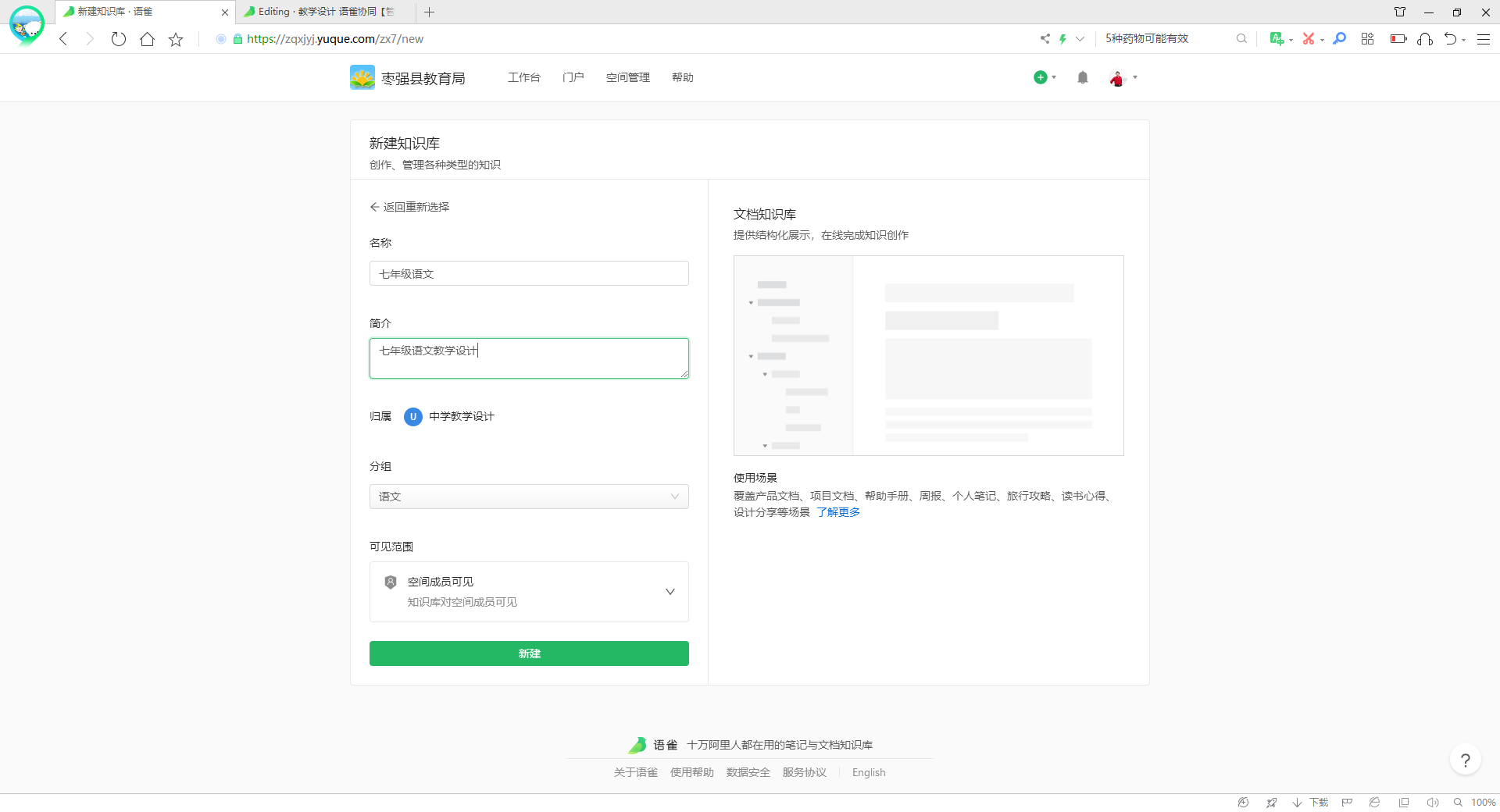This screenshot has height=812, width=1500.
Task: Open the browser hamburger menu
Action: (x=1484, y=38)
